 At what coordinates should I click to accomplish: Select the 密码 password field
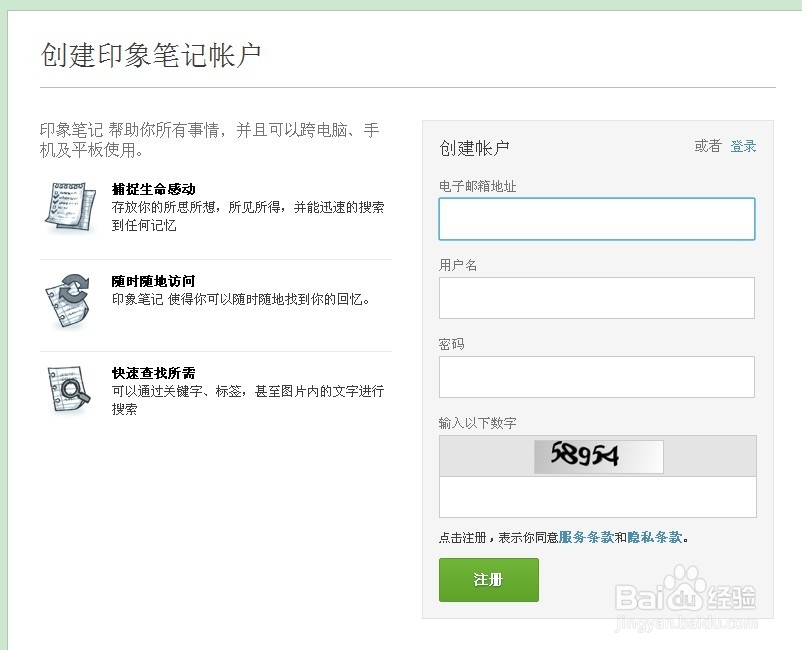[x=597, y=377]
